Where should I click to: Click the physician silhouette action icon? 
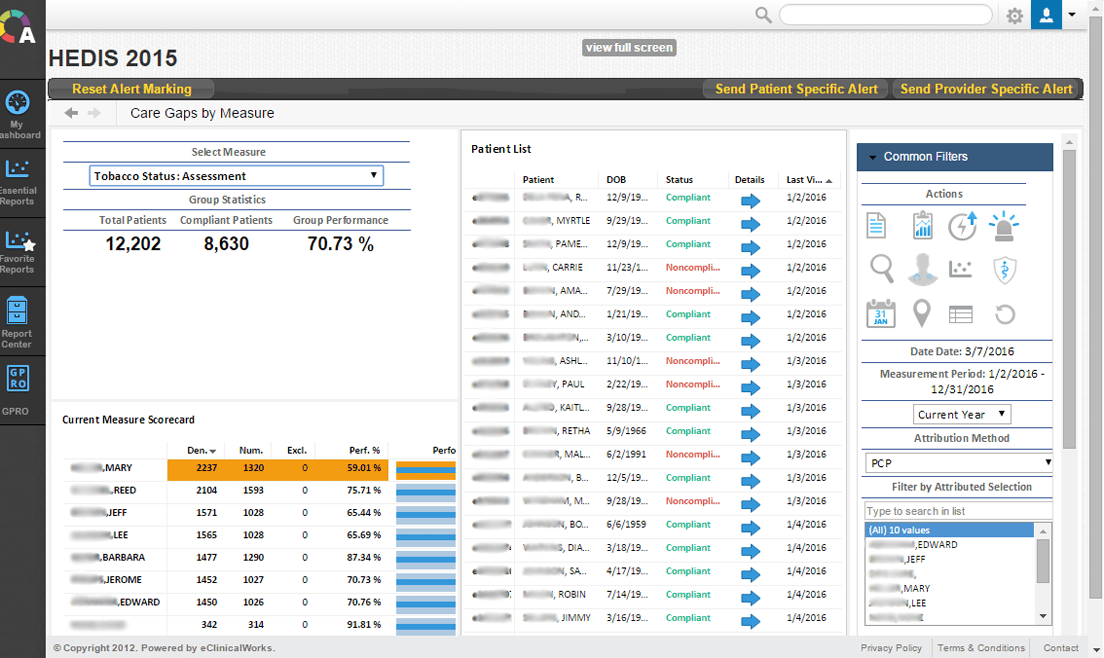point(922,269)
